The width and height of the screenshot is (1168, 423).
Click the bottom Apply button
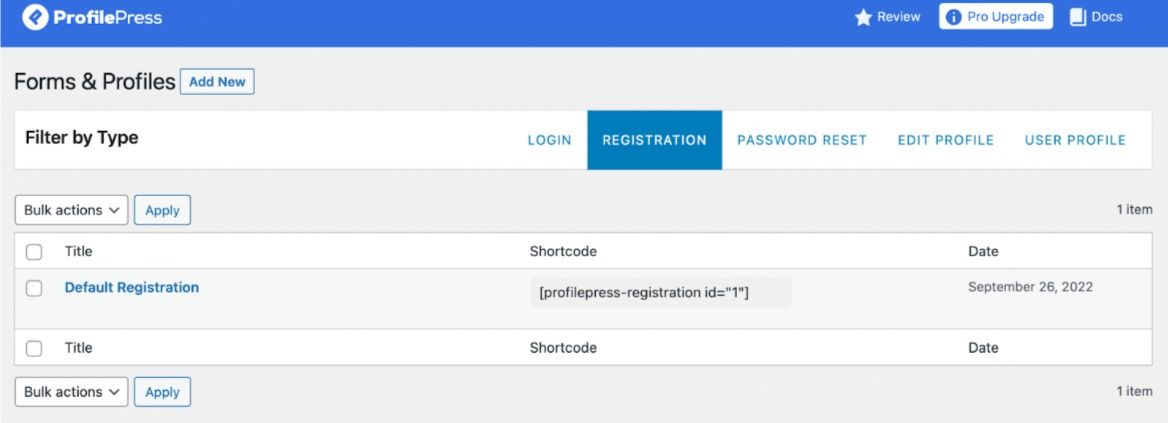click(162, 392)
